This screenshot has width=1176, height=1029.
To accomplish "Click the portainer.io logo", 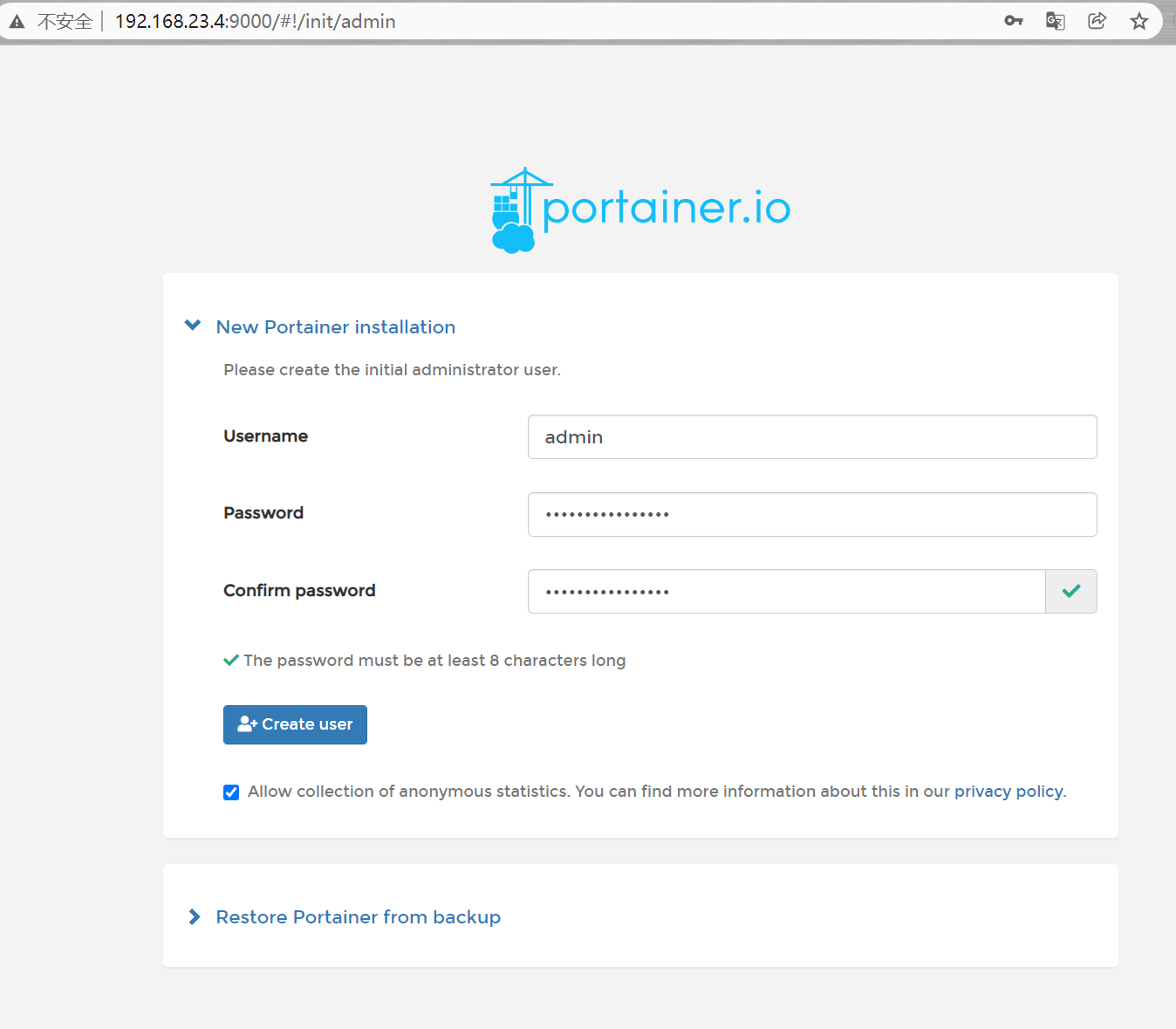I will coord(640,210).
